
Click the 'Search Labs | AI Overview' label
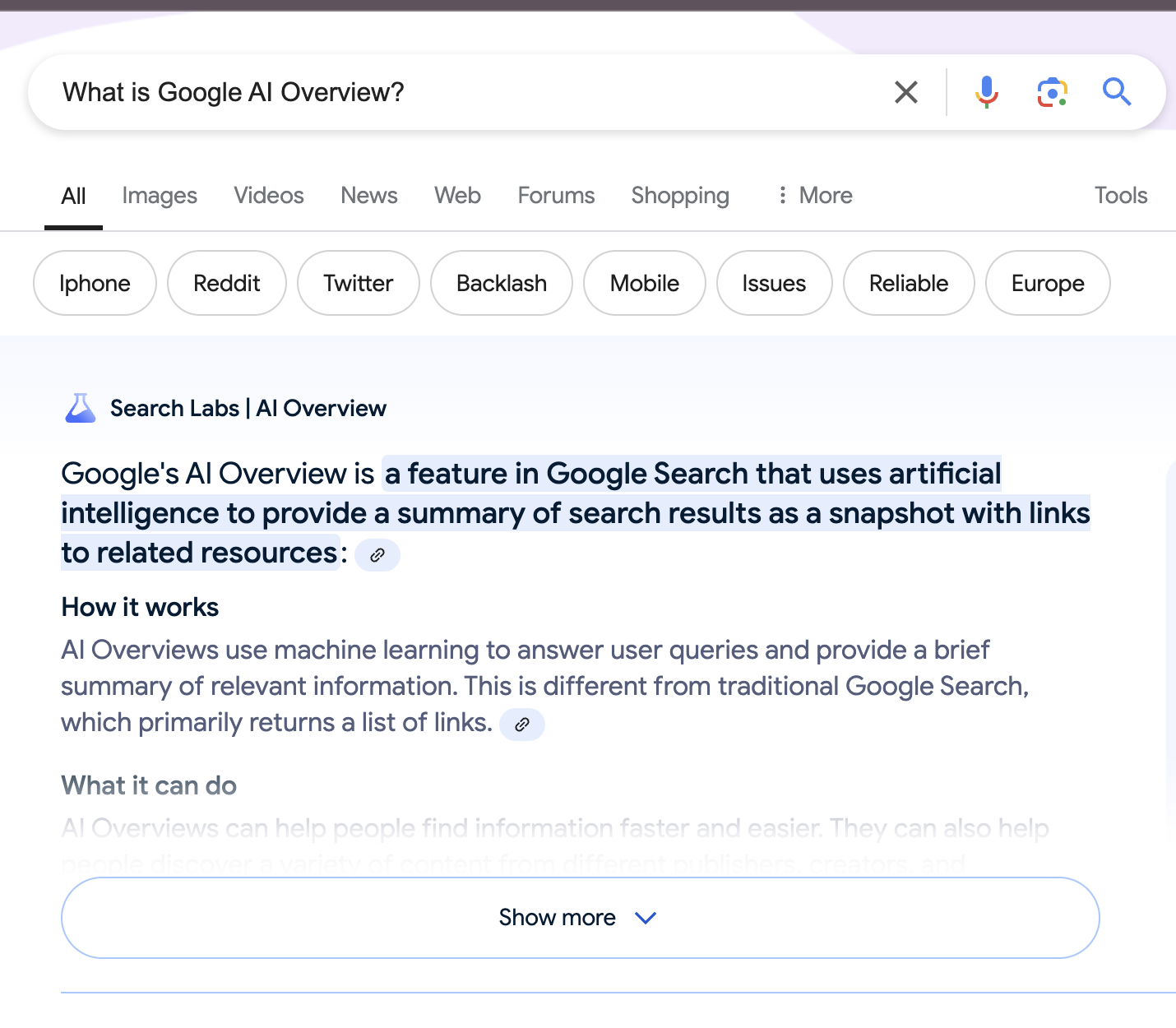(x=248, y=408)
